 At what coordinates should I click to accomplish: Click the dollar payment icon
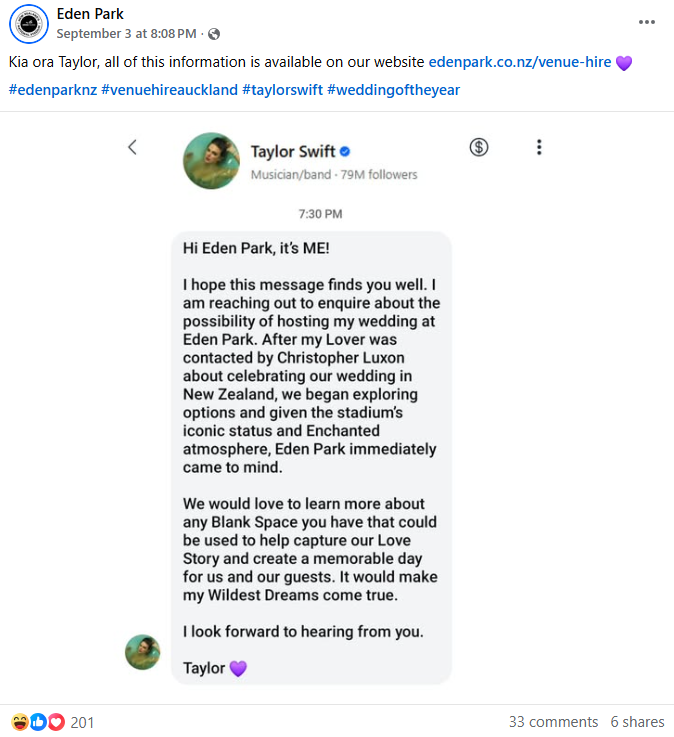[x=479, y=148]
